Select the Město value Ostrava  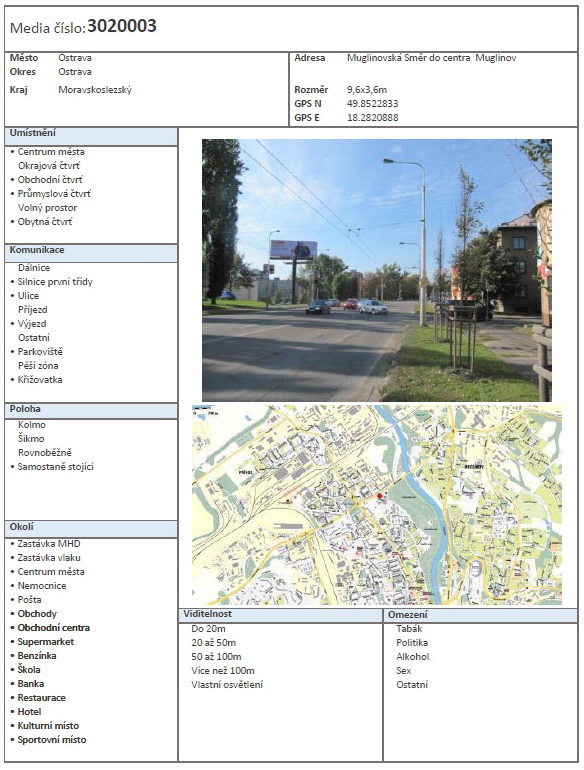tap(75, 58)
